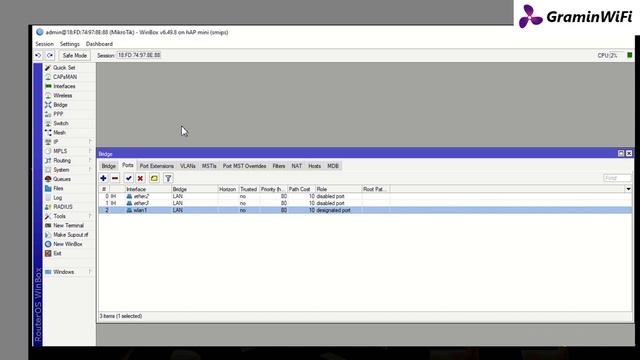Disable selected port with red X

click(x=140, y=178)
